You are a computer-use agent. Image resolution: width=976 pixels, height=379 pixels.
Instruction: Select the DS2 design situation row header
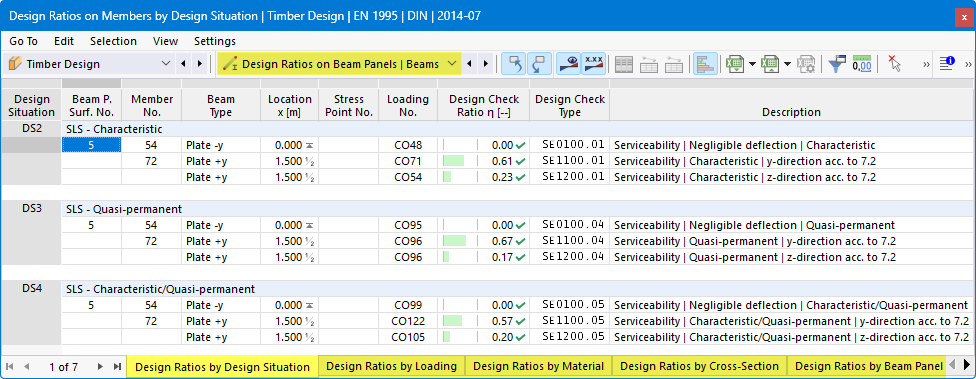[31, 129]
